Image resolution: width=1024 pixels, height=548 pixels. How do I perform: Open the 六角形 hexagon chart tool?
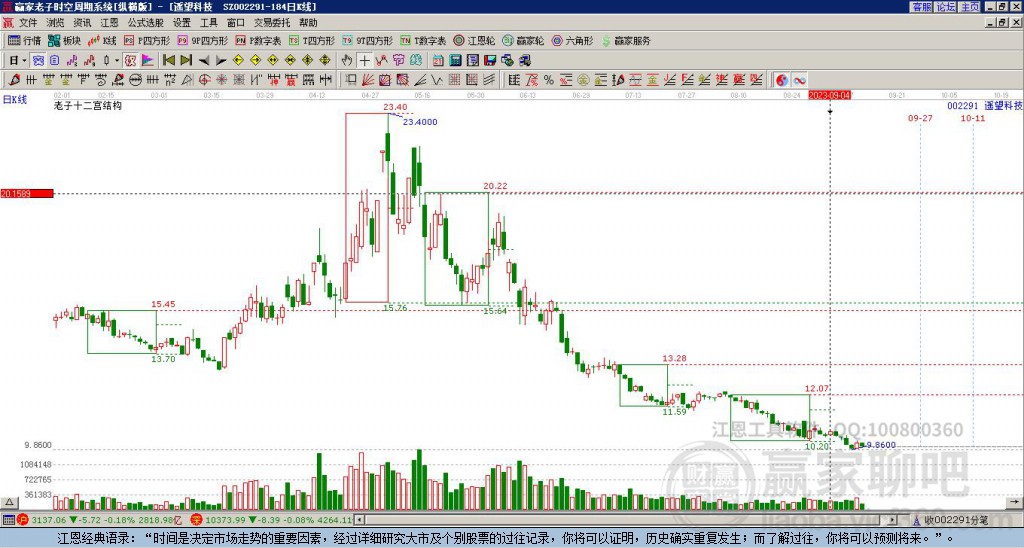[572, 40]
